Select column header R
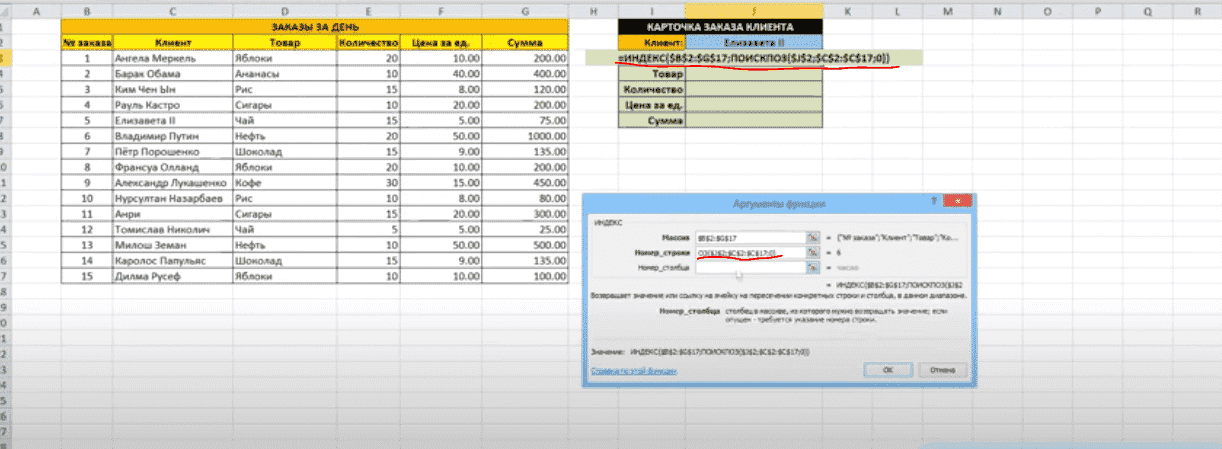Image resolution: width=1222 pixels, height=449 pixels. tap(1196, 9)
